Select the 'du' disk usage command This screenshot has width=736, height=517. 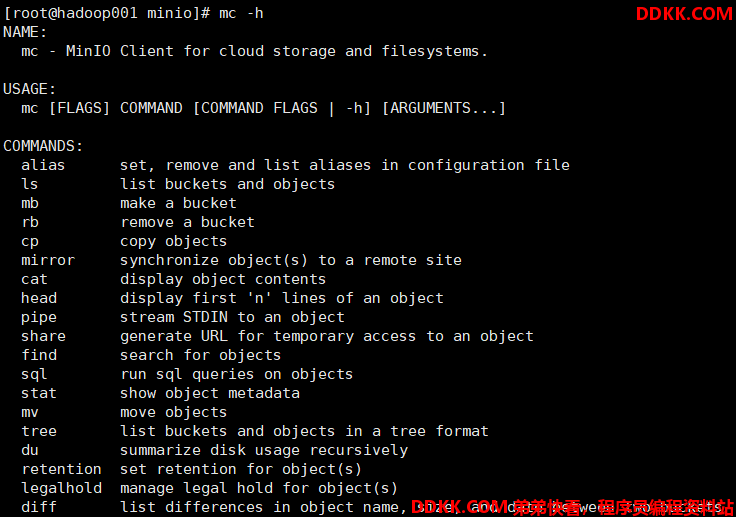[x=30, y=450]
